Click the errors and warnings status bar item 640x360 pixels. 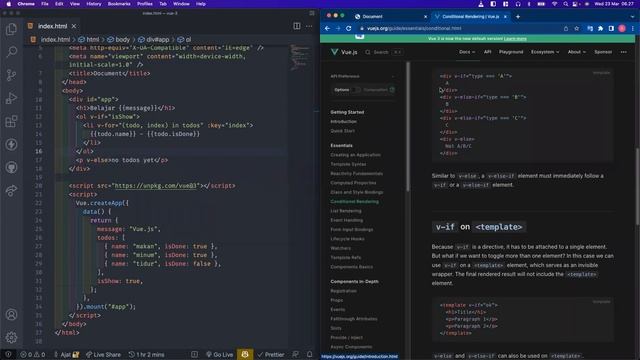pyautogui.click(x=33, y=355)
